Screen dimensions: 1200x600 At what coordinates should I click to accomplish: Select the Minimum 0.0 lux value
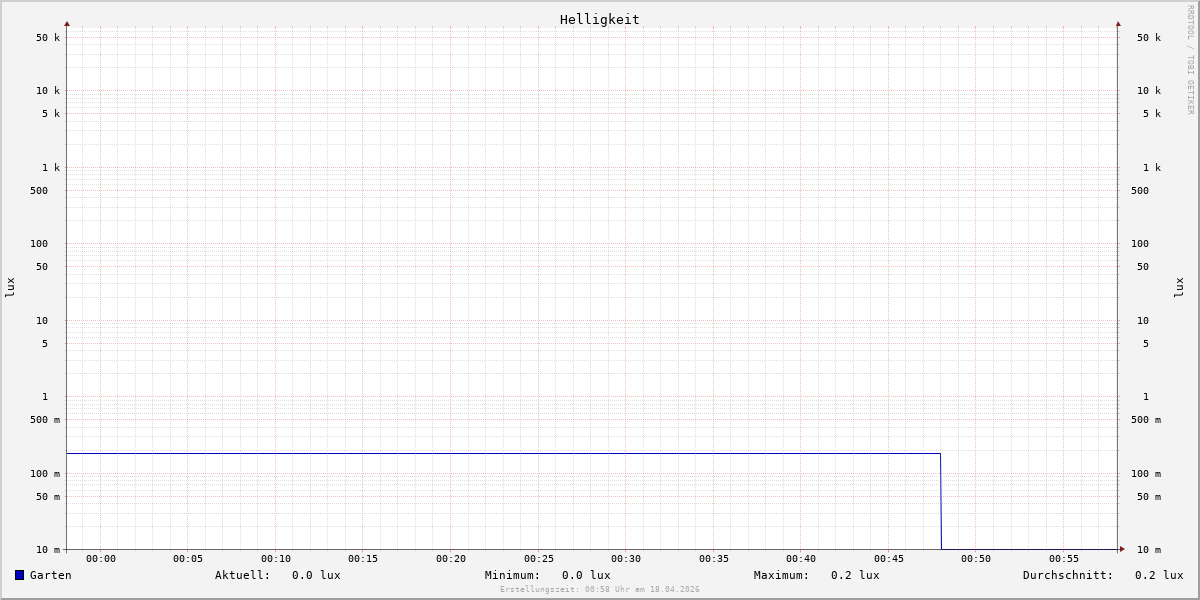(x=586, y=575)
